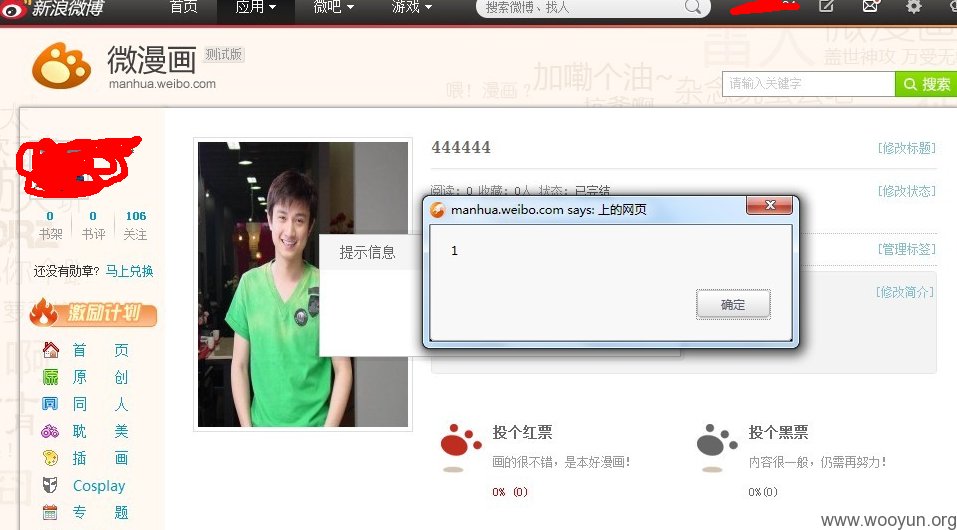Click the compose post pencil icon
957x530 pixels.
click(x=826, y=6)
